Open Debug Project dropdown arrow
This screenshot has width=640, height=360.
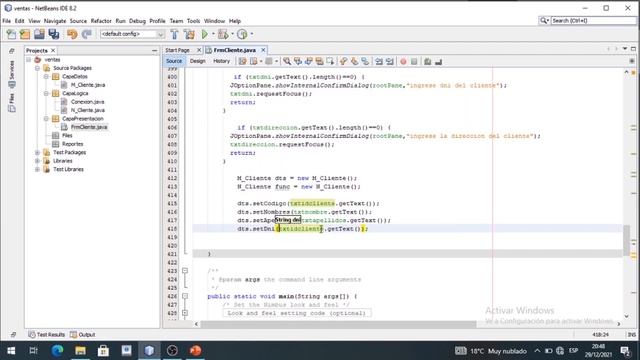(x=232, y=34)
